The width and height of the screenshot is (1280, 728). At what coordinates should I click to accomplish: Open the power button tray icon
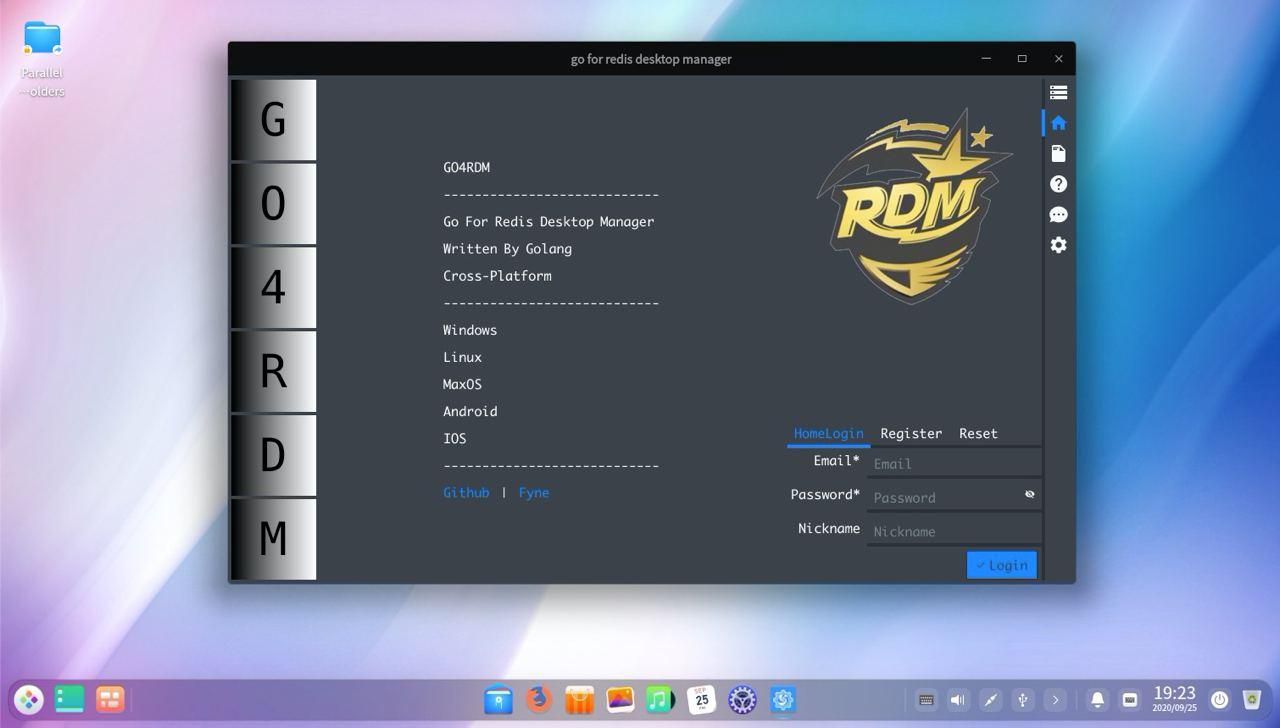point(1219,700)
